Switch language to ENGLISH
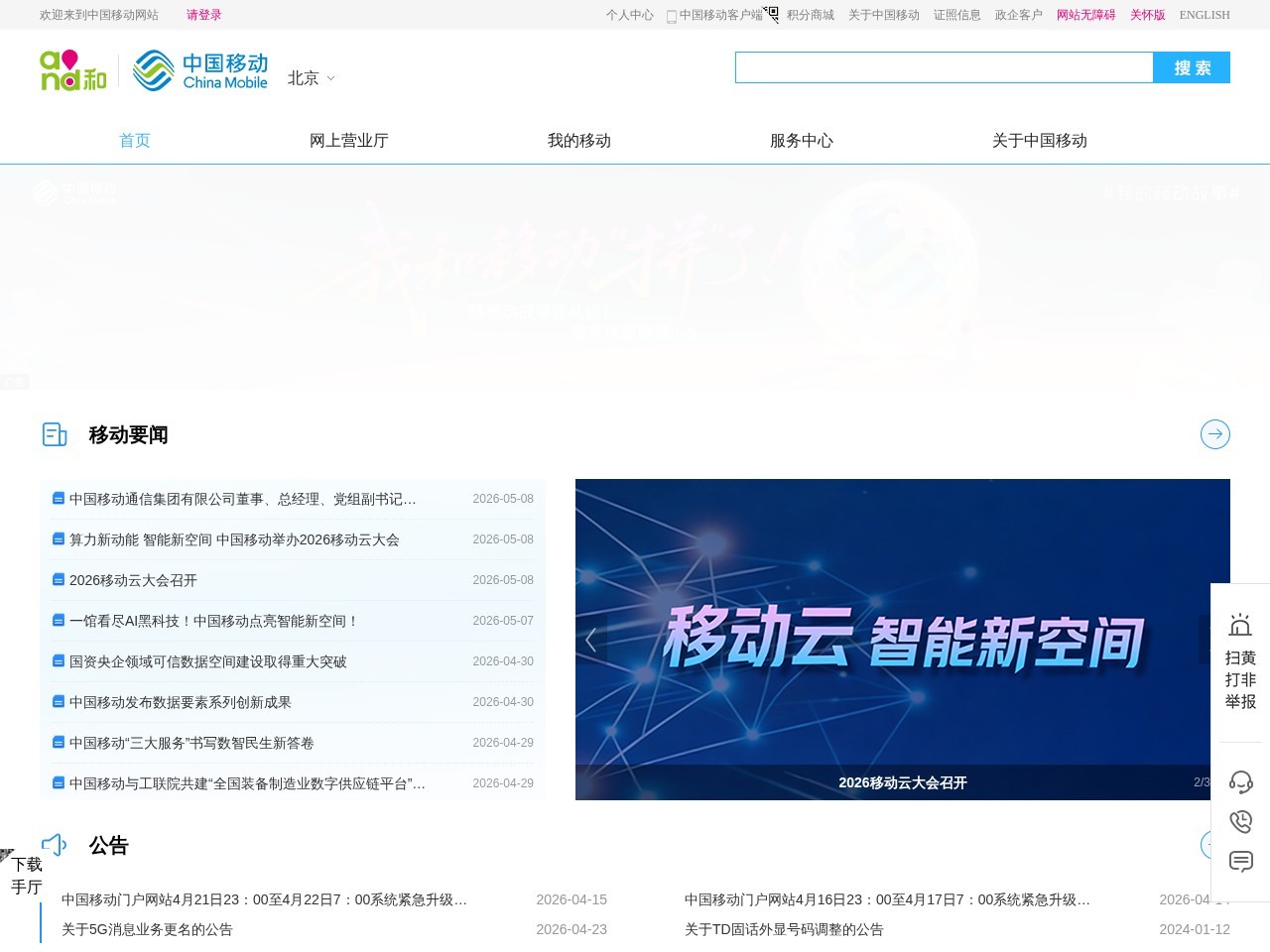 (1205, 15)
